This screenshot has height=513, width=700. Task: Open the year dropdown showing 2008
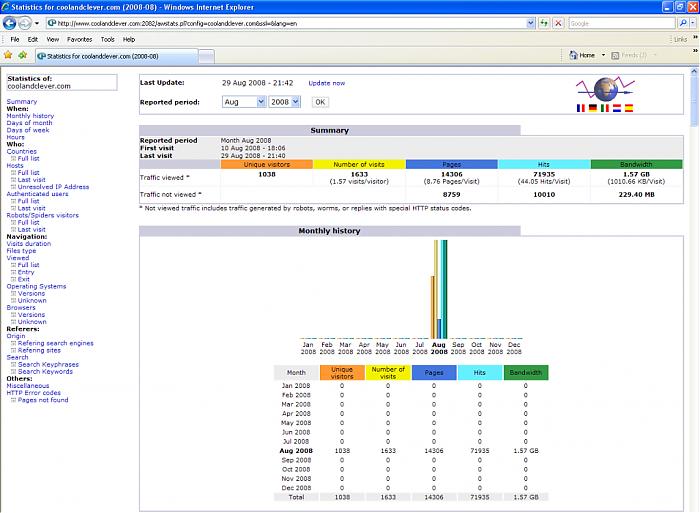pyautogui.click(x=284, y=102)
